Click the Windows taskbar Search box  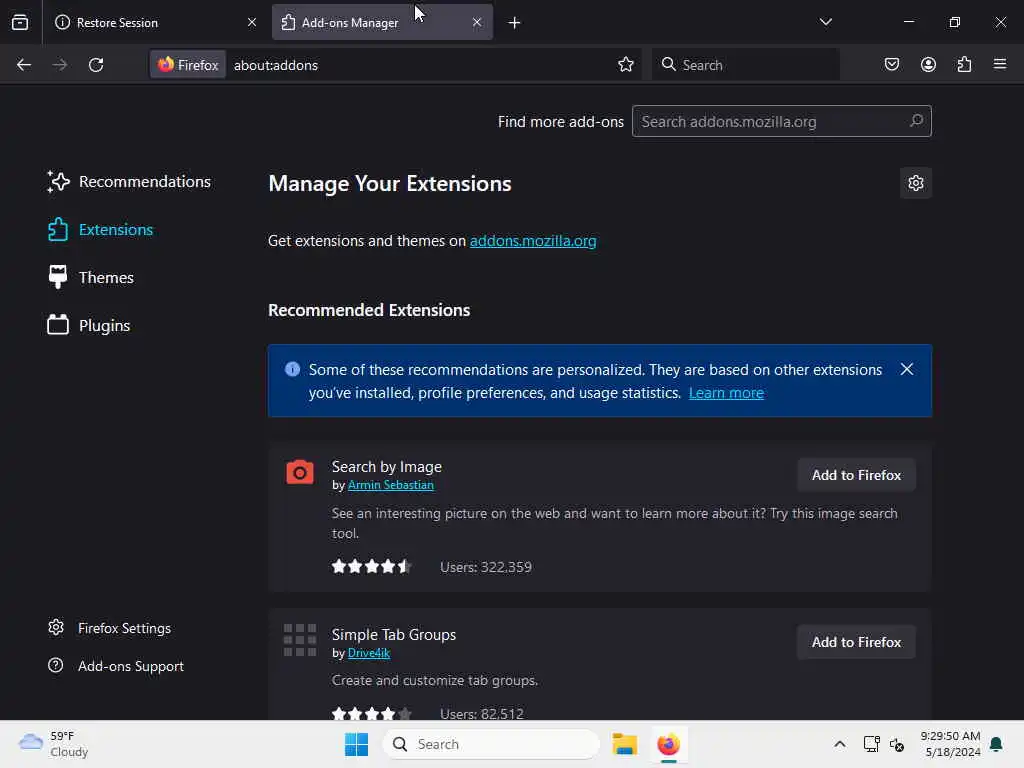[491, 744]
